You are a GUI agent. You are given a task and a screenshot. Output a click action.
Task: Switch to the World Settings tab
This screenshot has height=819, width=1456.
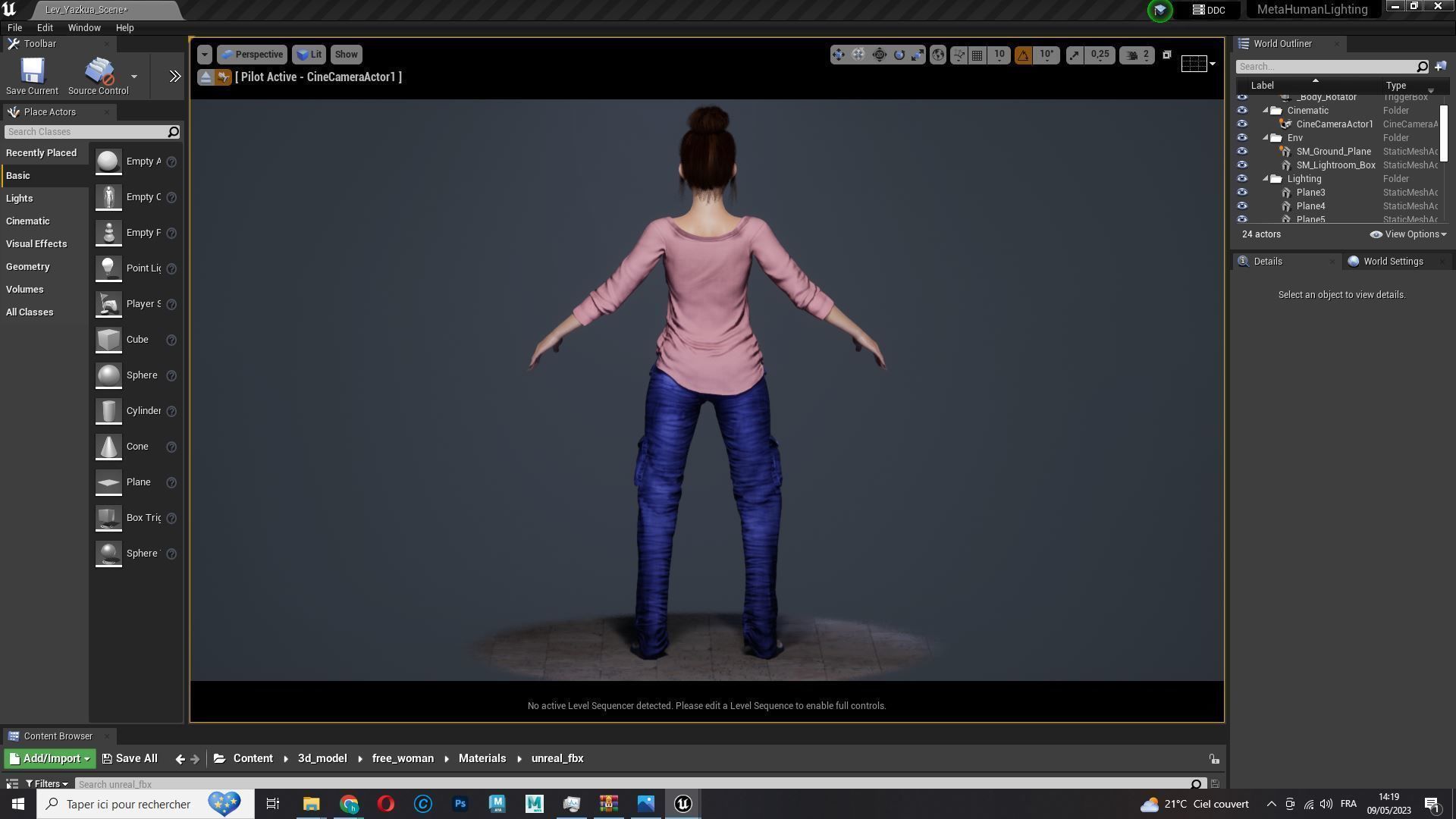coord(1392,262)
